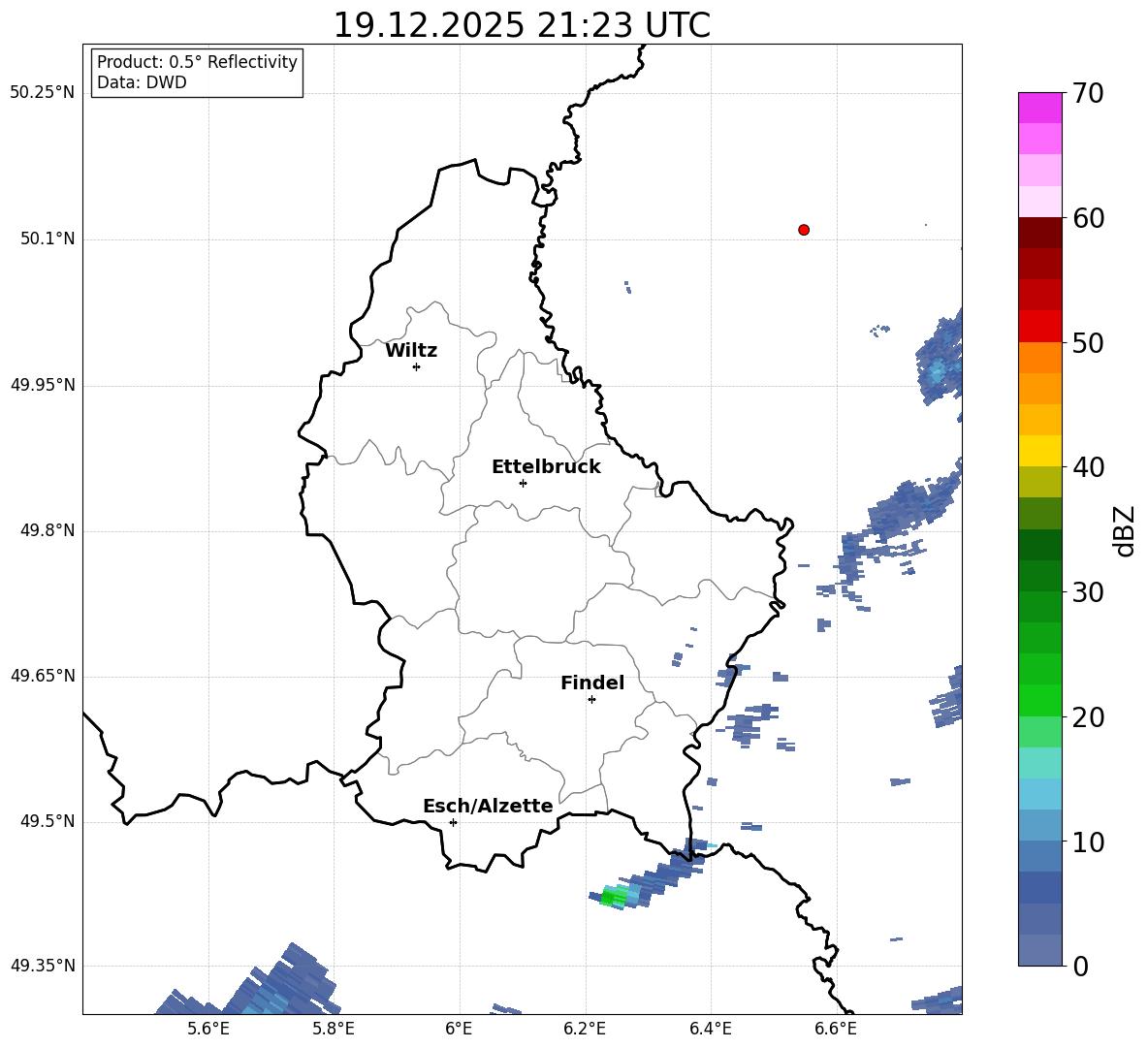Screen dimensions: 1148x1048
Task: Click the 49.5°N latitude label
Action: pyautogui.click(x=48, y=821)
